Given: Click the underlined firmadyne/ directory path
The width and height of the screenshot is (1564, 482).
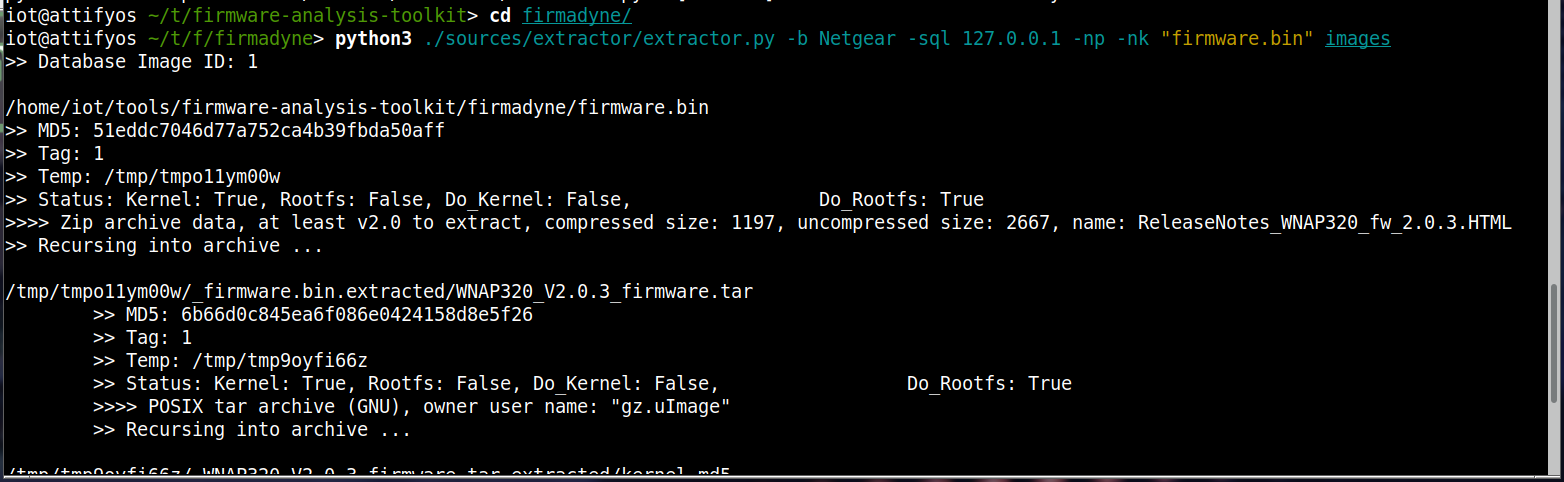Looking at the screenshot, I should coord(577,16).
